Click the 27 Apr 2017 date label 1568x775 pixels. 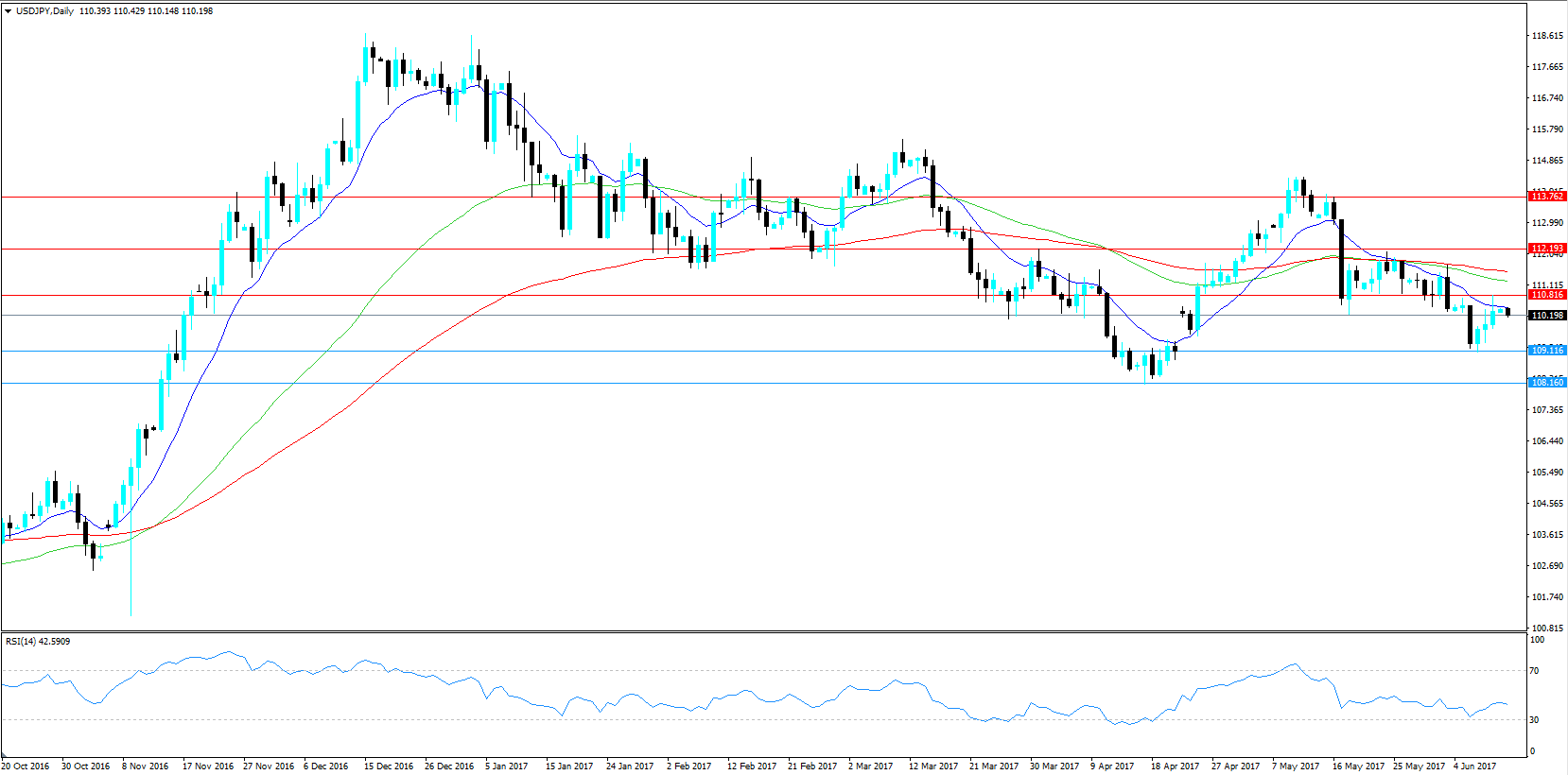click(x=1235, y=766)
